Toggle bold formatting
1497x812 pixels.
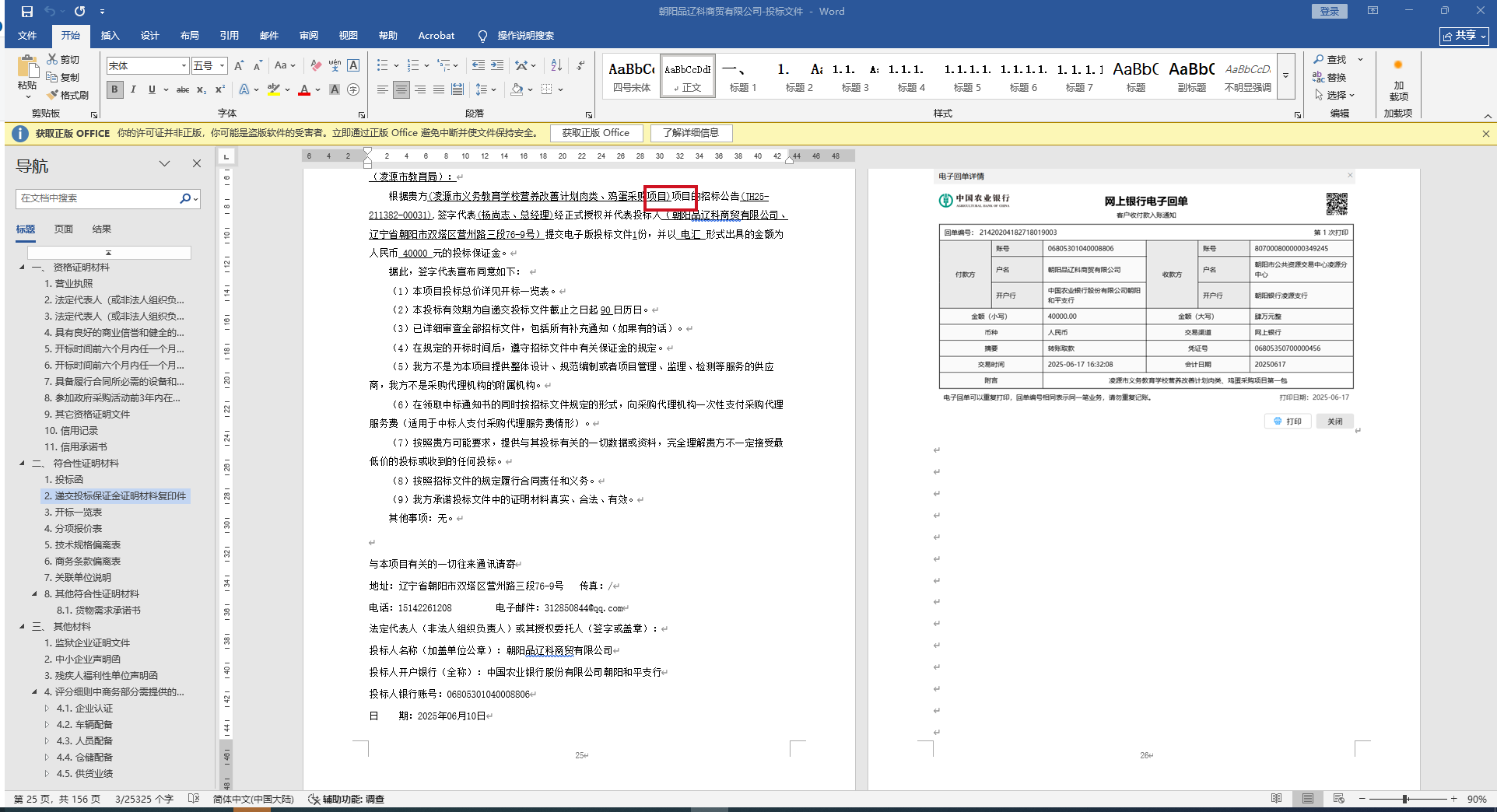click(x=114, y=90)
